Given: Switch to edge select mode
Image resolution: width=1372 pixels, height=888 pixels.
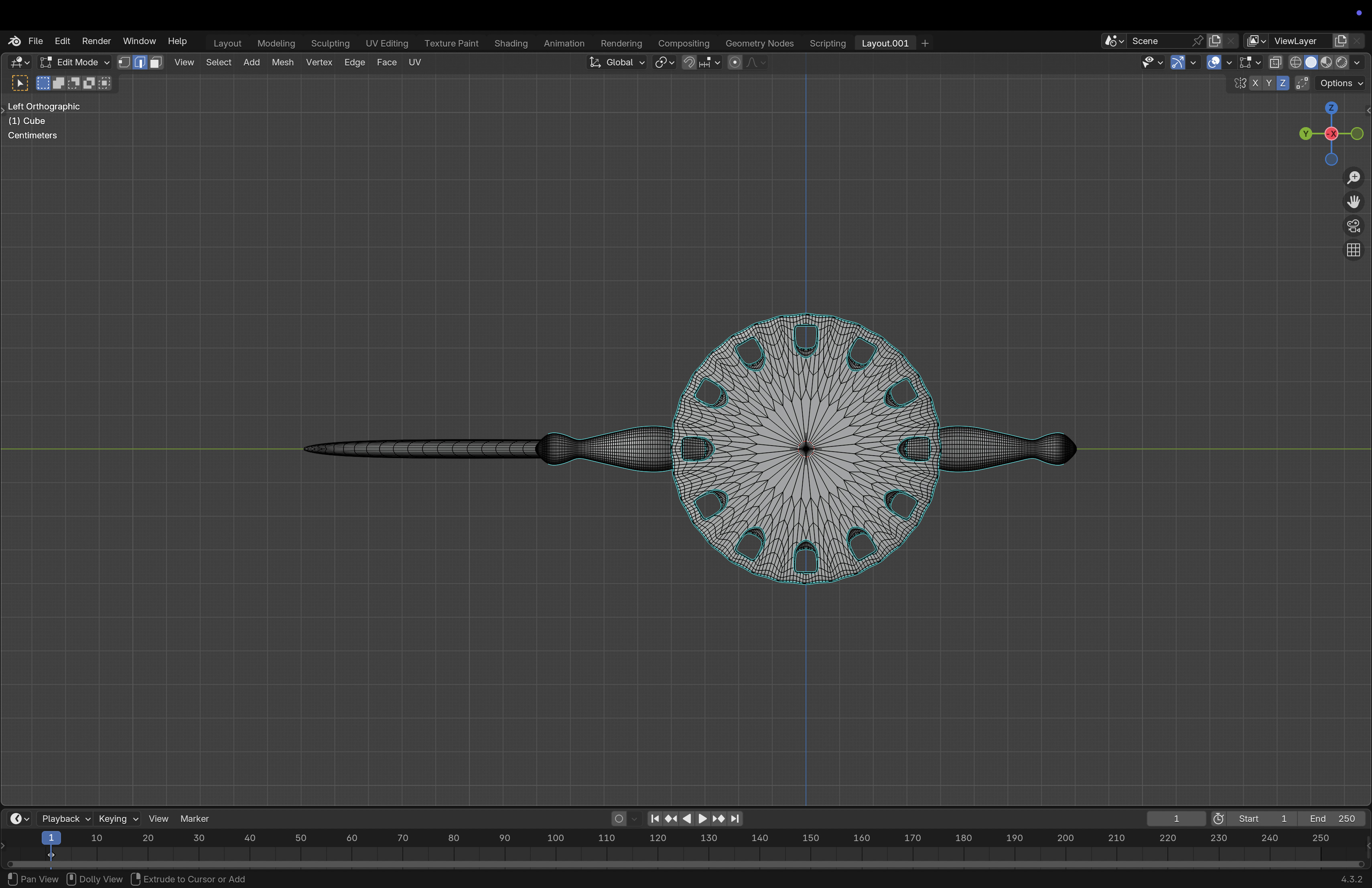Looking at the screenshot, I should pyautogui.click(x=140, y=62).
